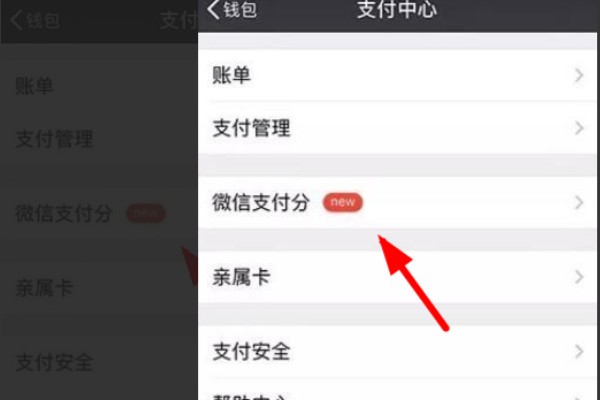Open 亲属卡 in the bright panel
Viewport: 600px width, 400px height.
click(397, 277)
